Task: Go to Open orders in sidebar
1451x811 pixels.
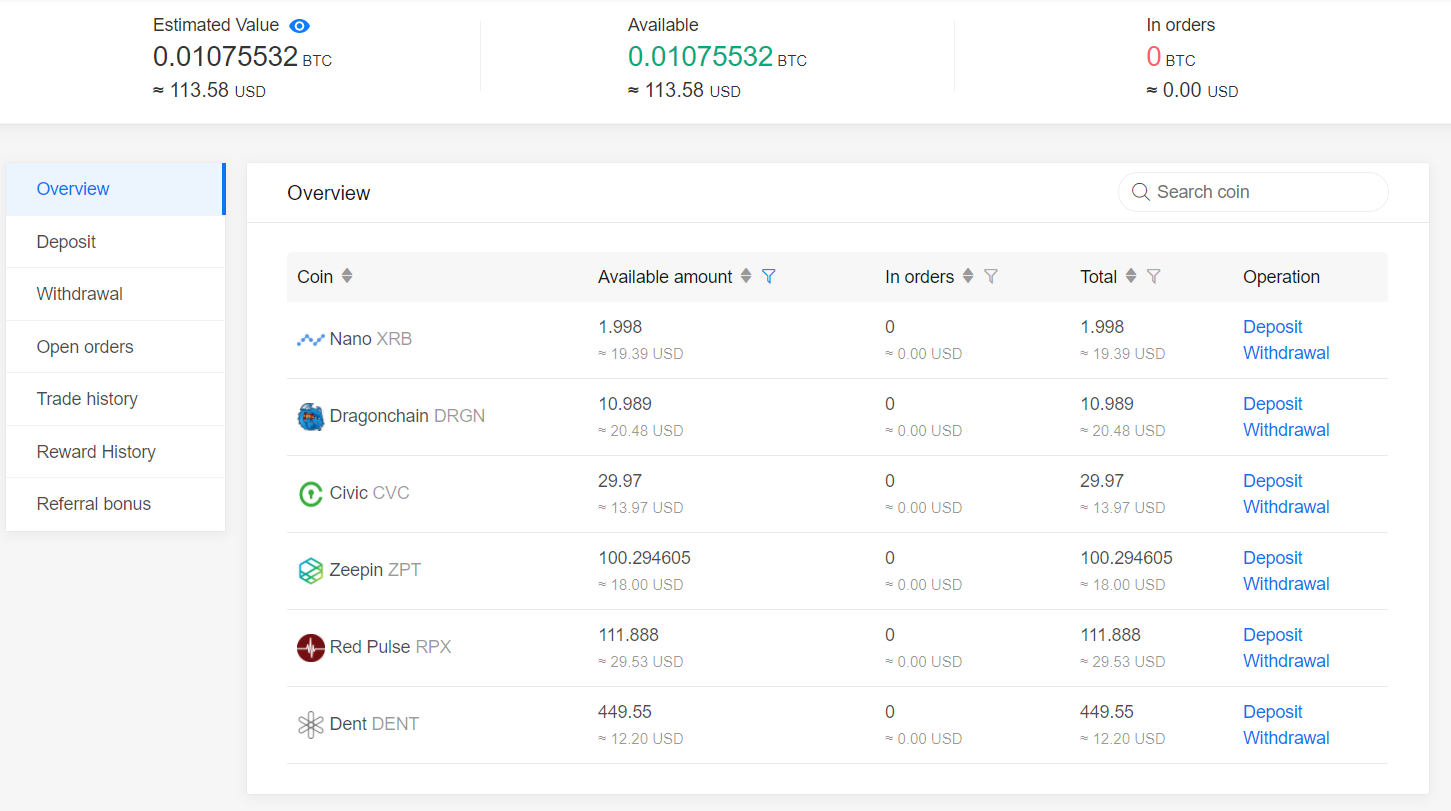Action: coord(115,347)
